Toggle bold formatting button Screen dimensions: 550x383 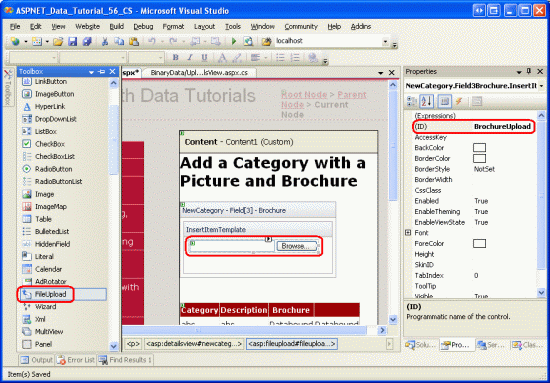pyautogui.click(x=176, y=58)
